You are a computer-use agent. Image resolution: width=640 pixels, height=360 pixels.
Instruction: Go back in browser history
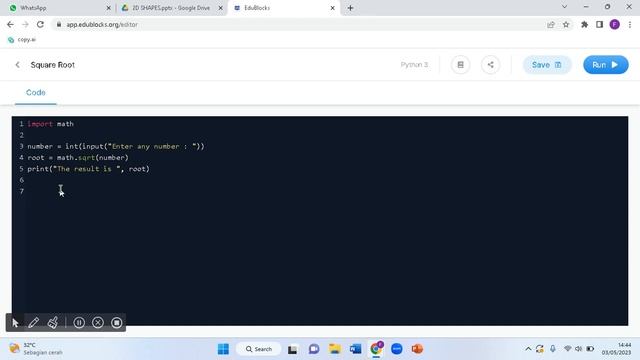10,24
